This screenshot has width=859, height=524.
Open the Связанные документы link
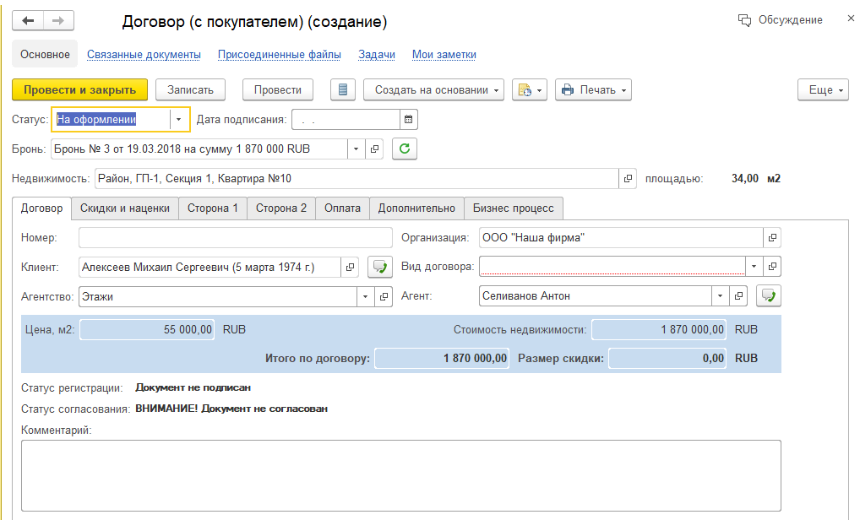[x=144, y=54]
